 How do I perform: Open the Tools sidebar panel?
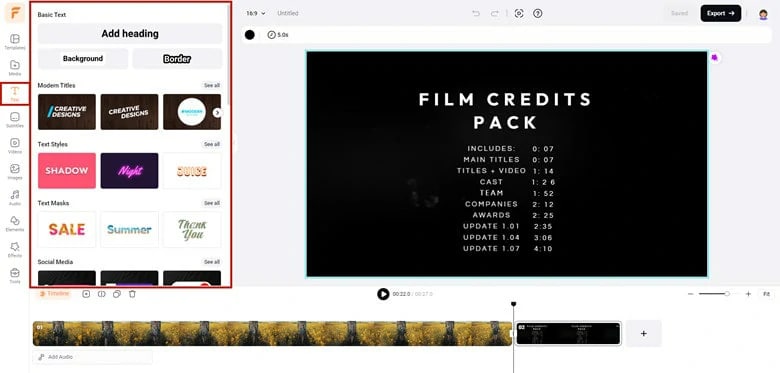pyautogui.click(x=14, y=276)
